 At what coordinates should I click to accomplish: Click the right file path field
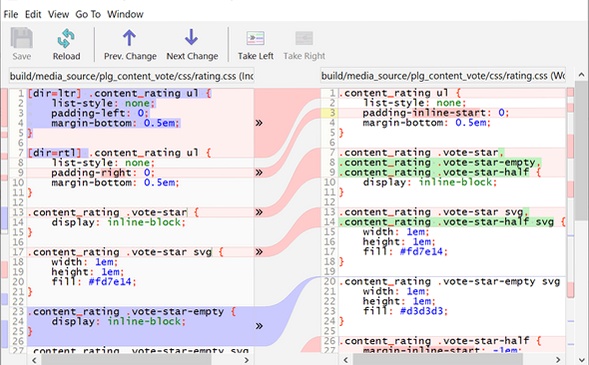pos(443,76)
